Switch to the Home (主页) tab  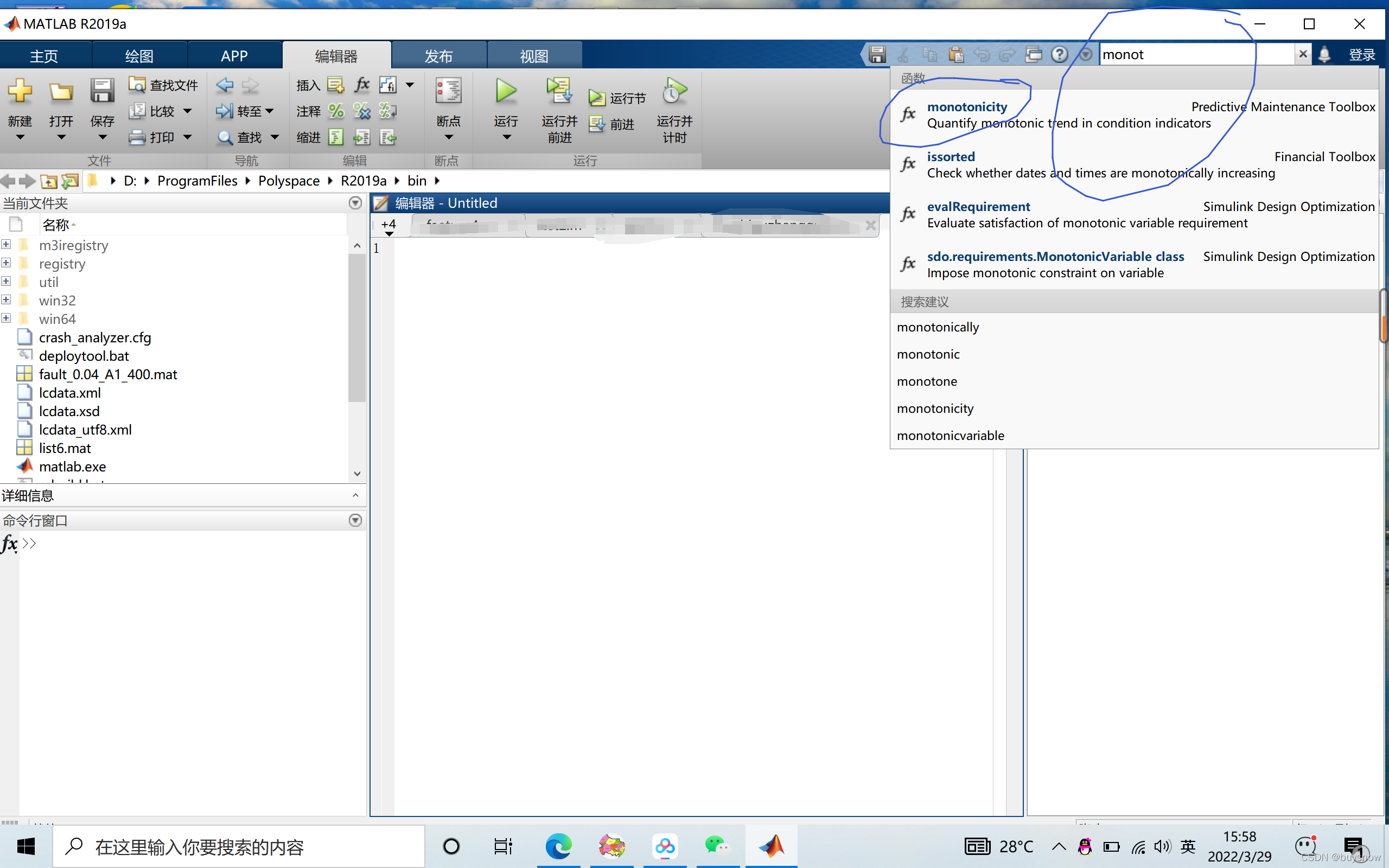(44, 56)
